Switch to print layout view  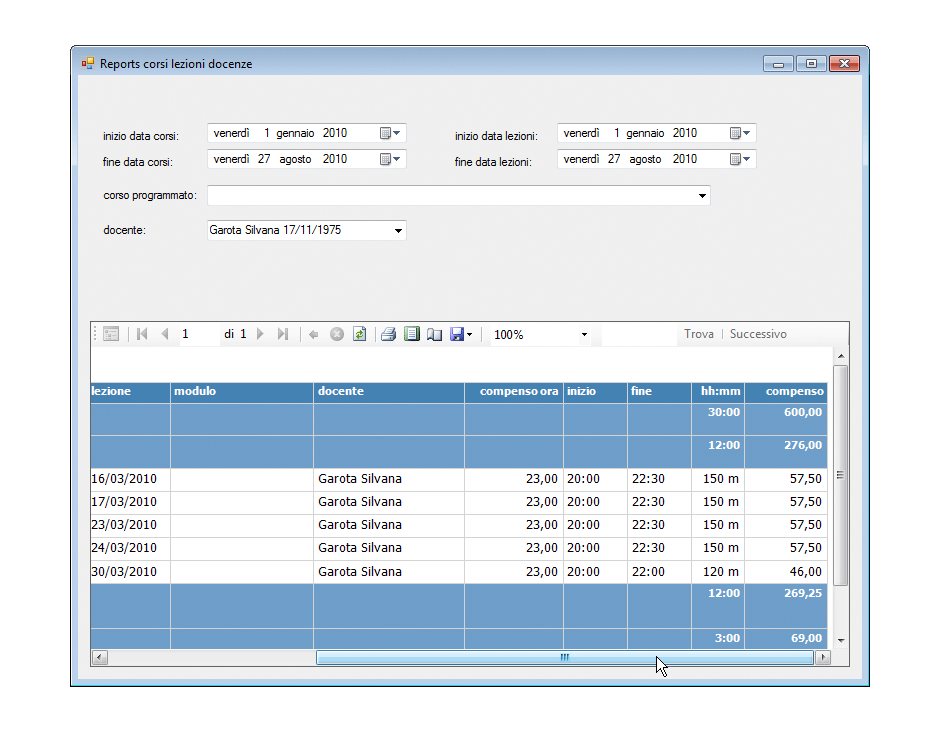click(411, 334)
